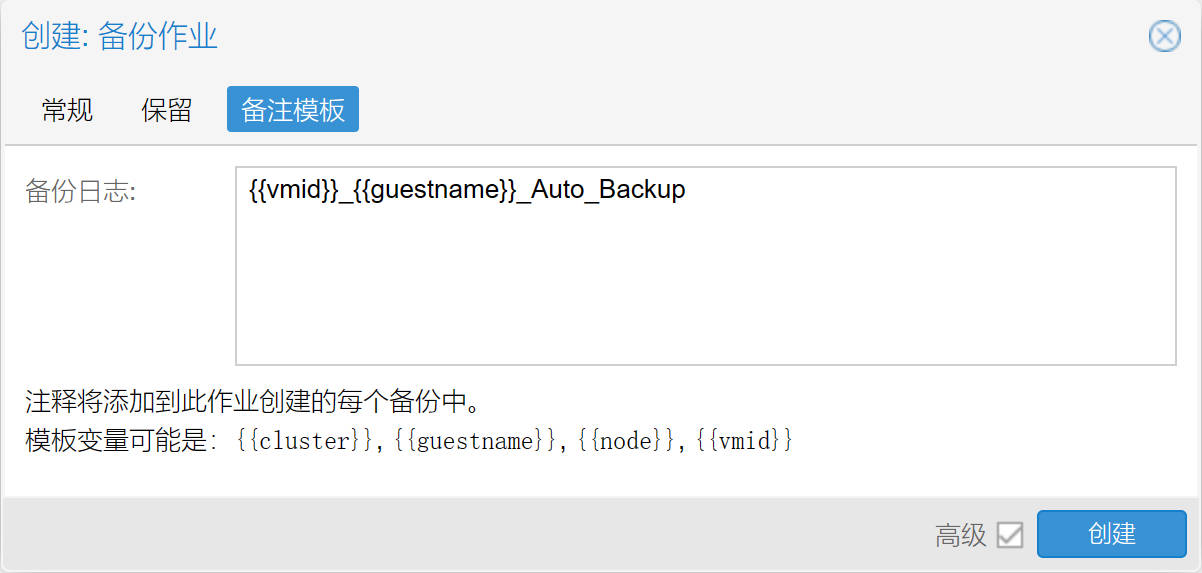Click the 备份日志 field label

coord(80,192)
